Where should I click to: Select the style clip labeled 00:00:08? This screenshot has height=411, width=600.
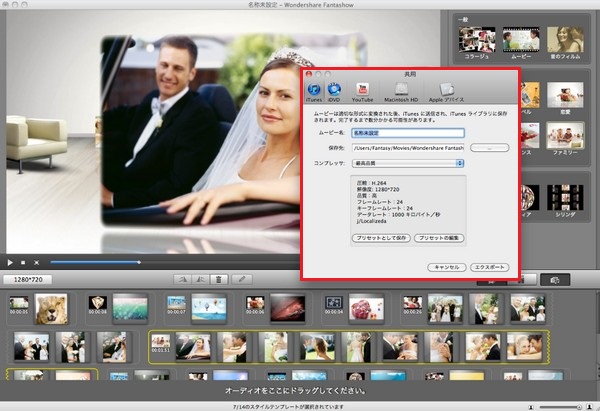point(98,305)
